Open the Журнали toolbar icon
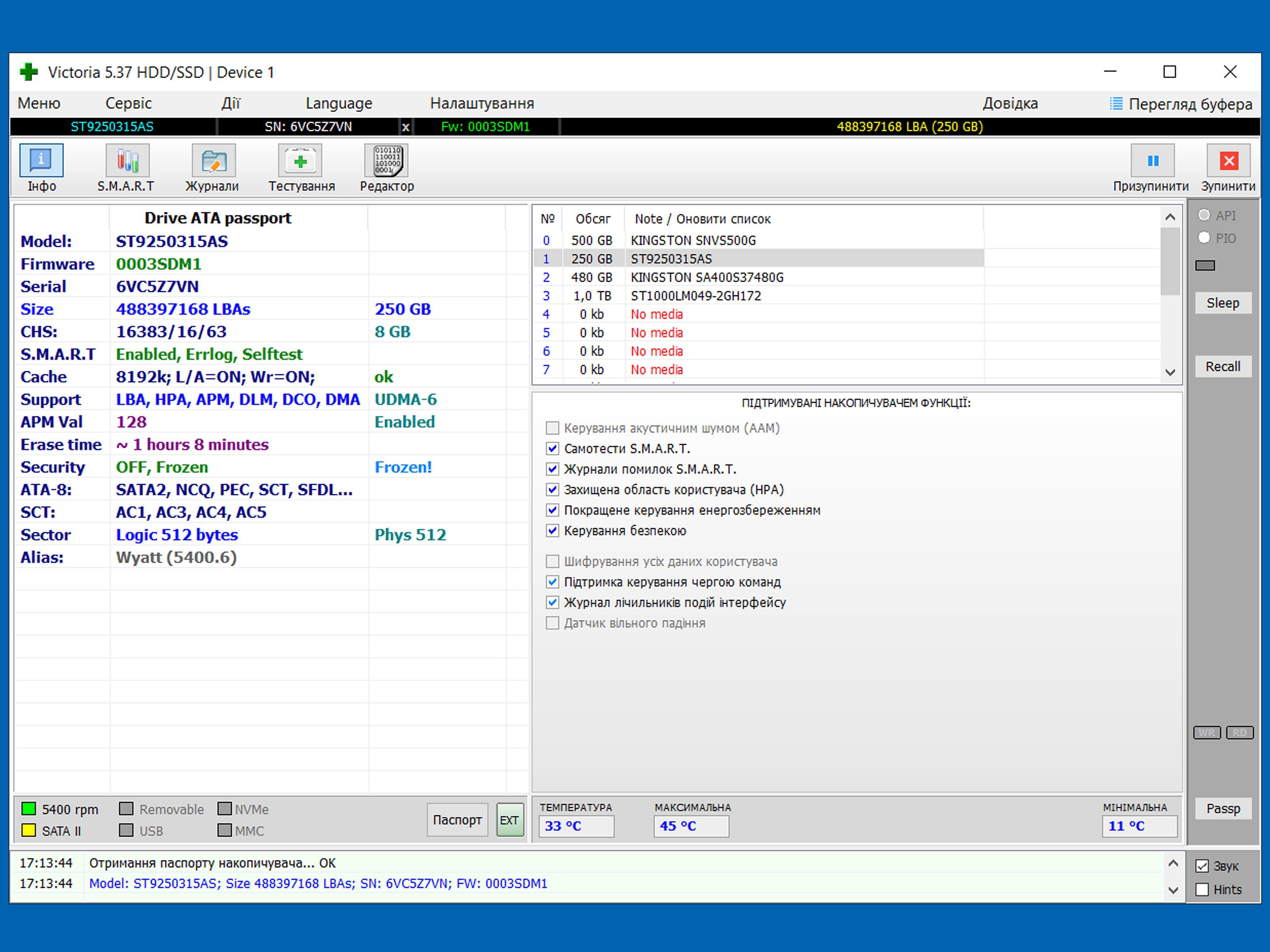 pos(214,161)
